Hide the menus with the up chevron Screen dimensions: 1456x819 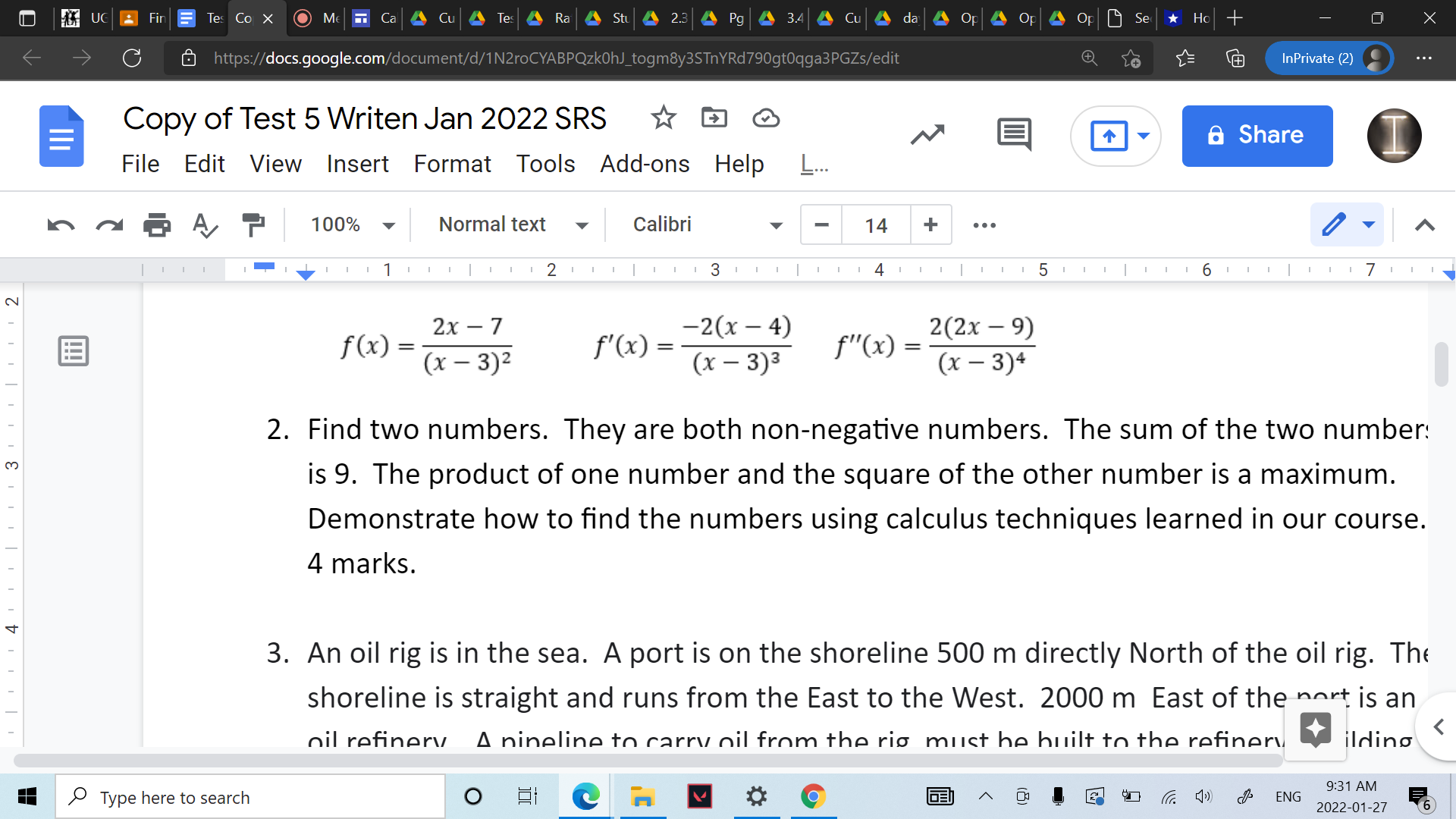pyautogui.click(x=1425, y=225)
